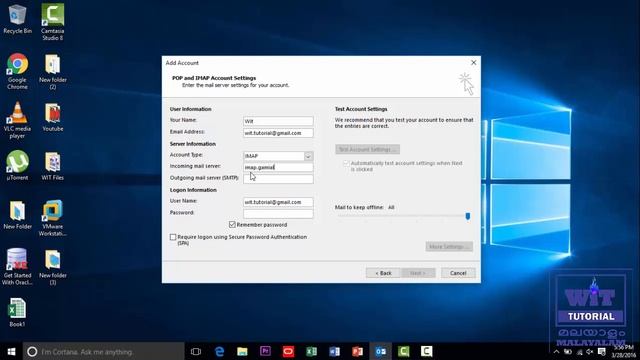Show hidden system tray icons
The height and width of the screenshot is (360, 640).
coord(556,352)
